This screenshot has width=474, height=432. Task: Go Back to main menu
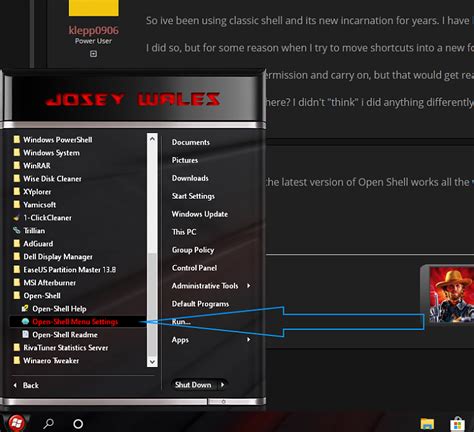tap(26, 385)
